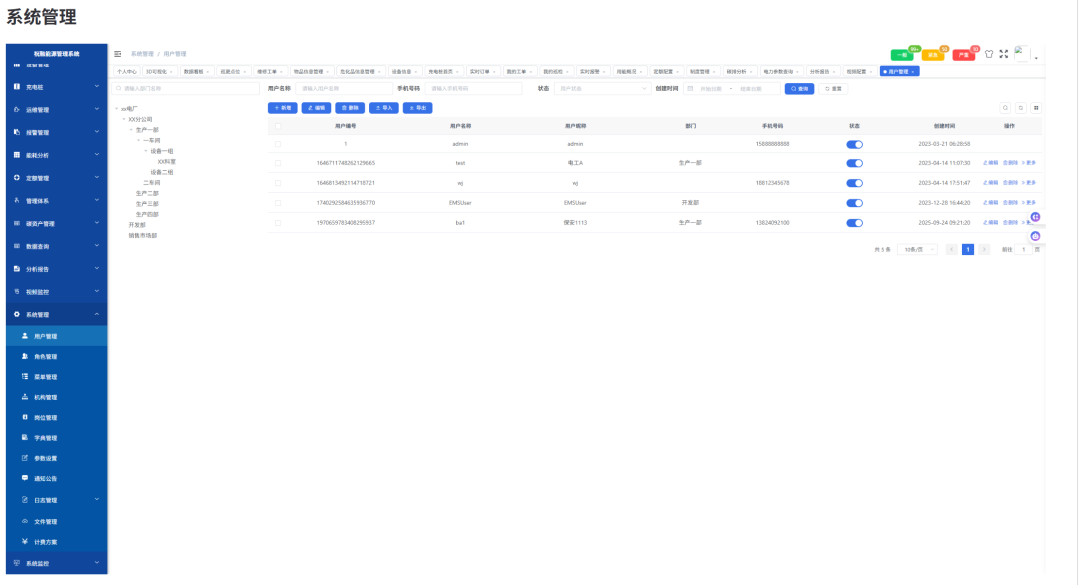Click the 机构管理 org icon
This screenshot has height=585, width=1080.
pyautogui.click(x=25, y=397)
